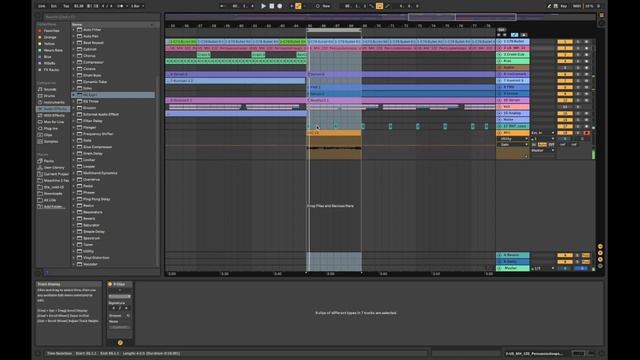Screen dimensions: 640x360
Task: Select the Yellow collection
Action: point(49,44)
